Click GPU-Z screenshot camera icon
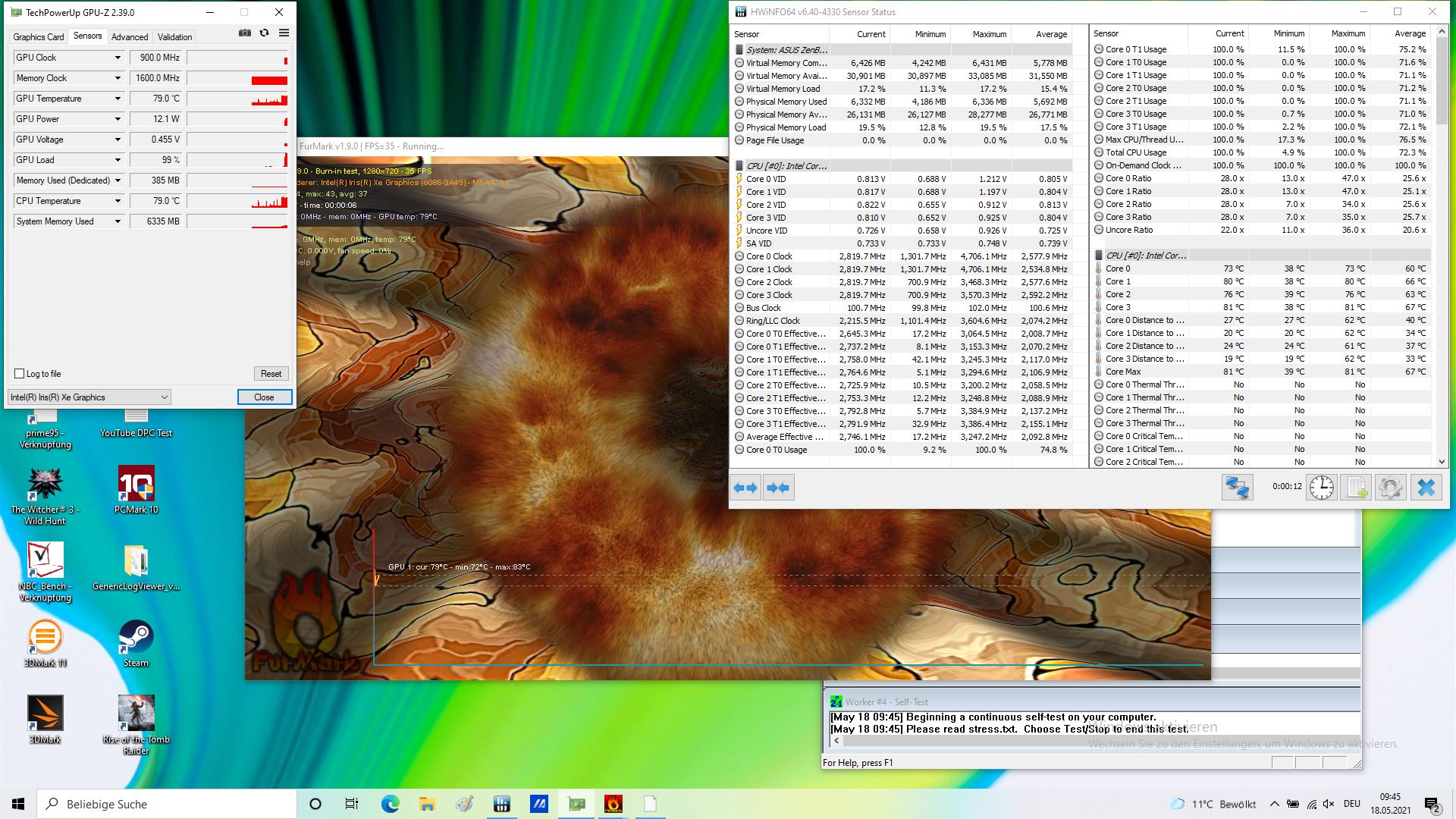The image size is (1456, 819). 244,33
